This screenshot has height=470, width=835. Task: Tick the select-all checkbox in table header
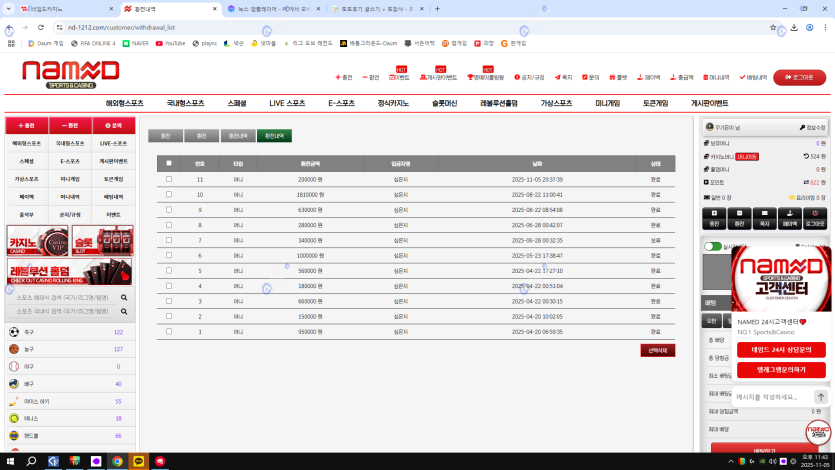click(x=169, y=163)
